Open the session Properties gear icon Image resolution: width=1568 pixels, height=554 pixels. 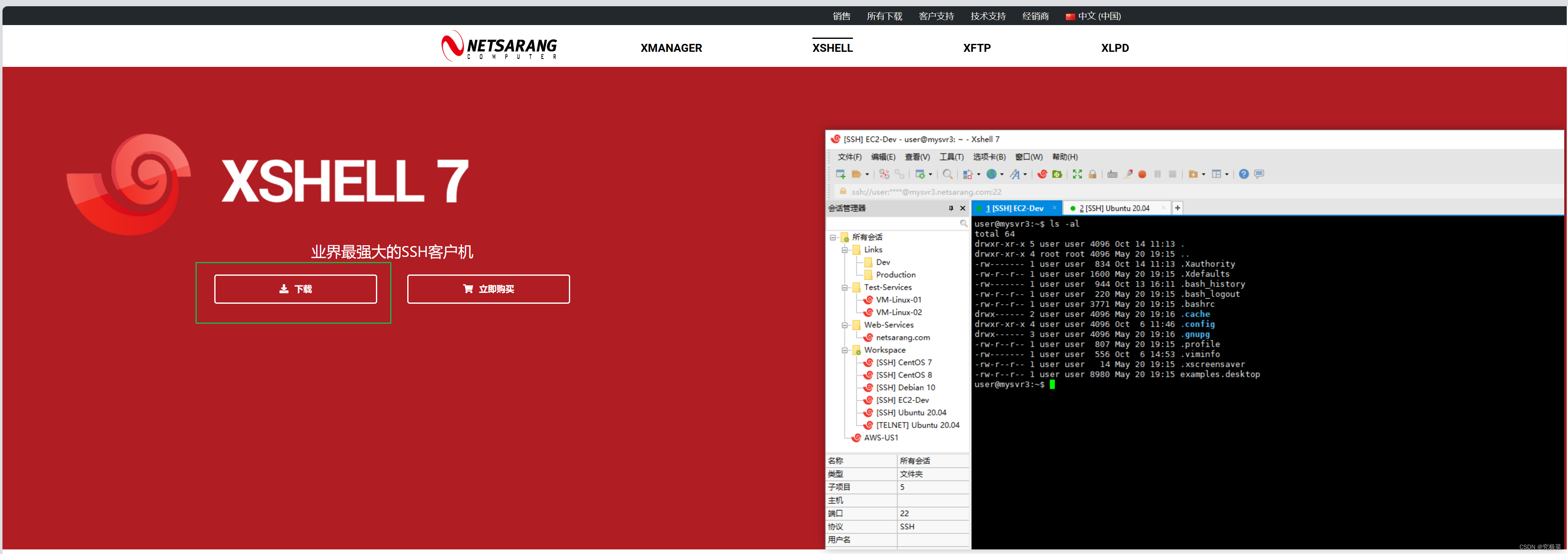[920, 174]
